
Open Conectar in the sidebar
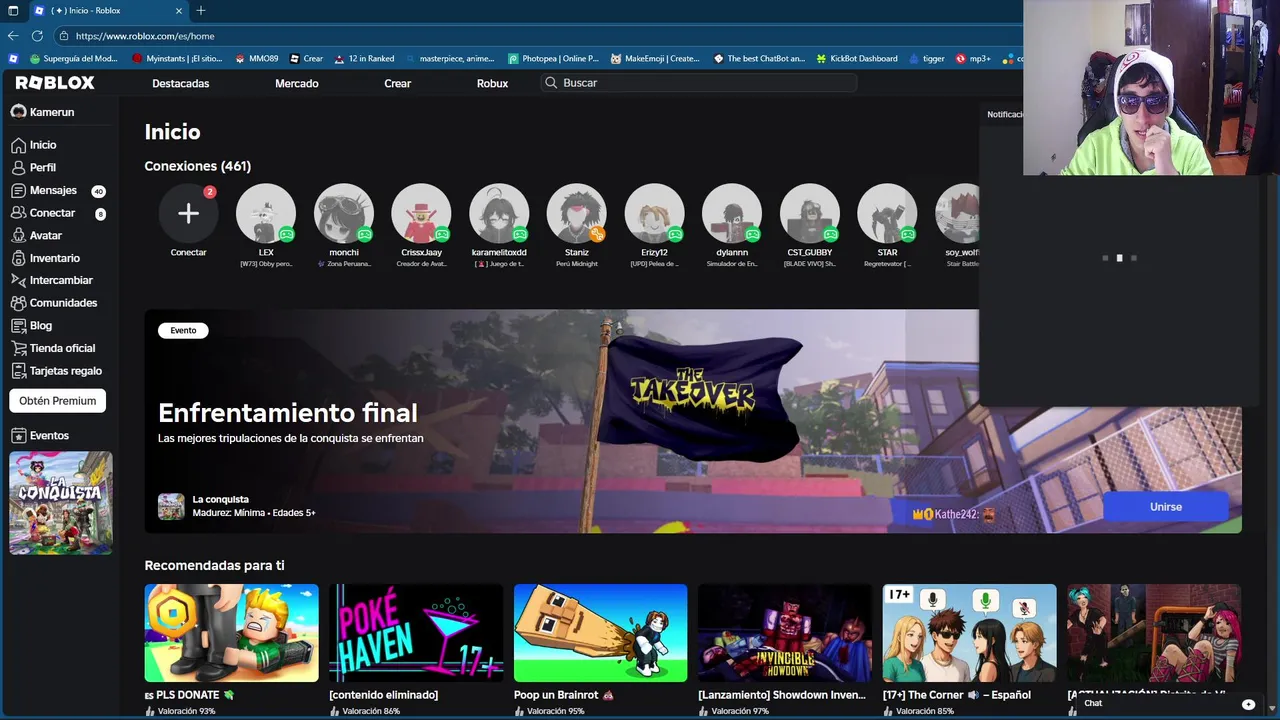(44, 213)
